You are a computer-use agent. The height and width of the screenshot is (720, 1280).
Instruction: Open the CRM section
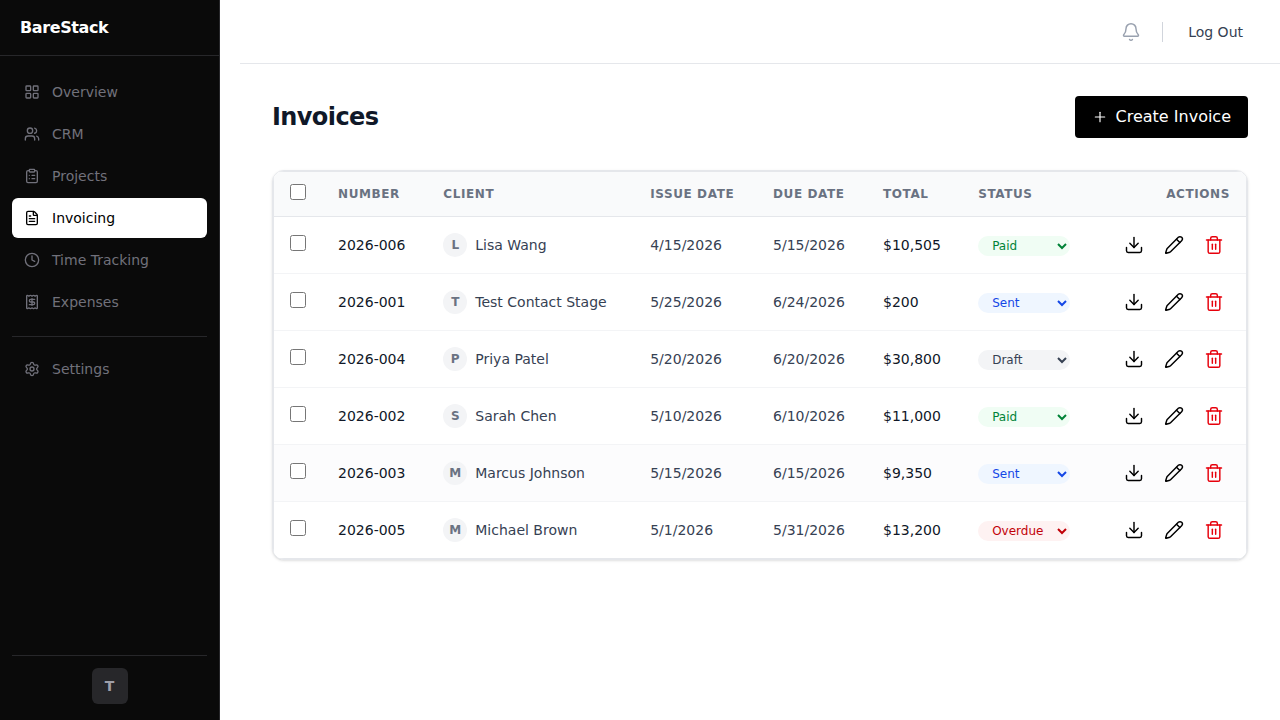[x=109, y=134]
